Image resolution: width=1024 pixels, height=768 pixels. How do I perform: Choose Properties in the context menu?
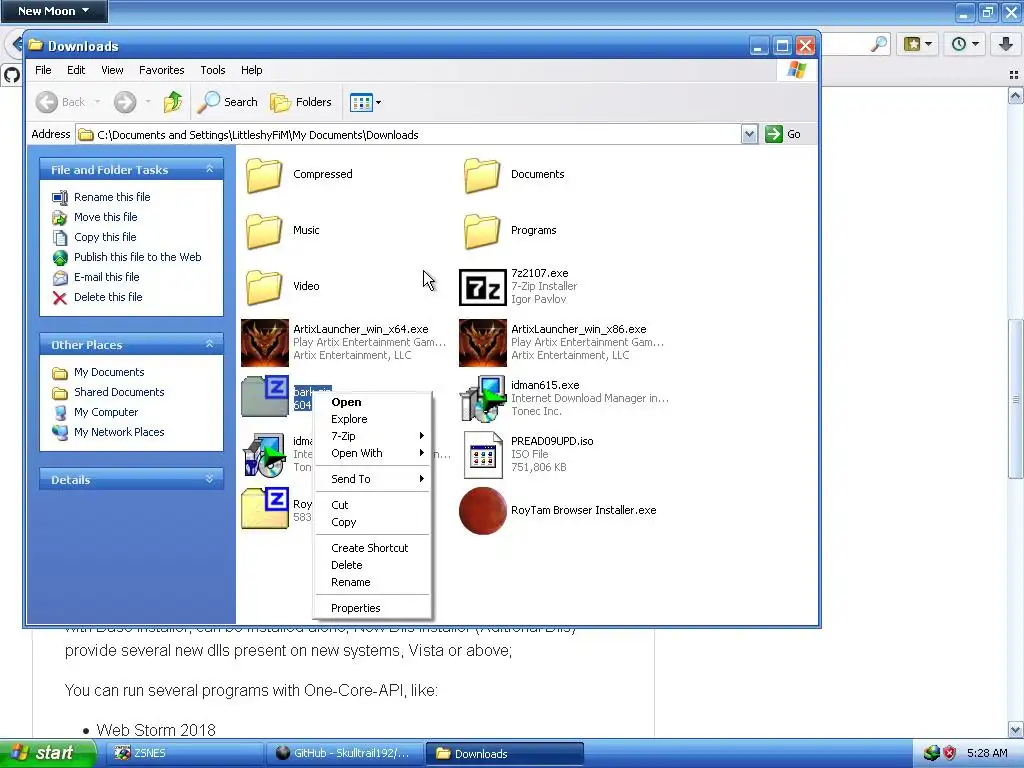(x=372, y=608)
